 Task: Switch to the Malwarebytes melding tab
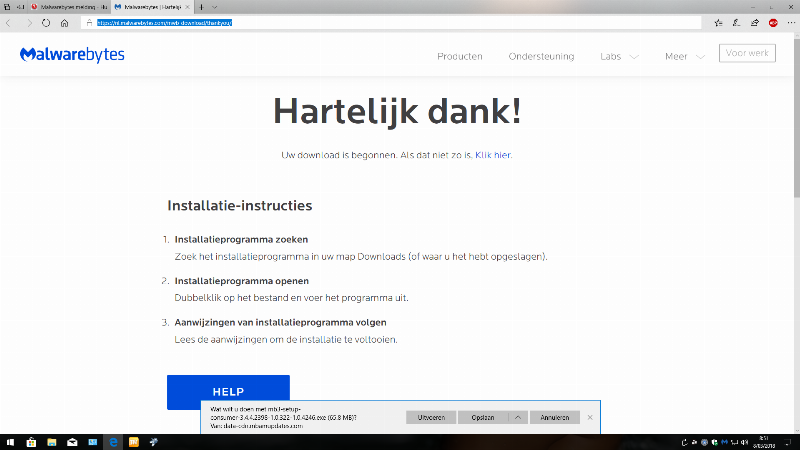coord(69,7)
